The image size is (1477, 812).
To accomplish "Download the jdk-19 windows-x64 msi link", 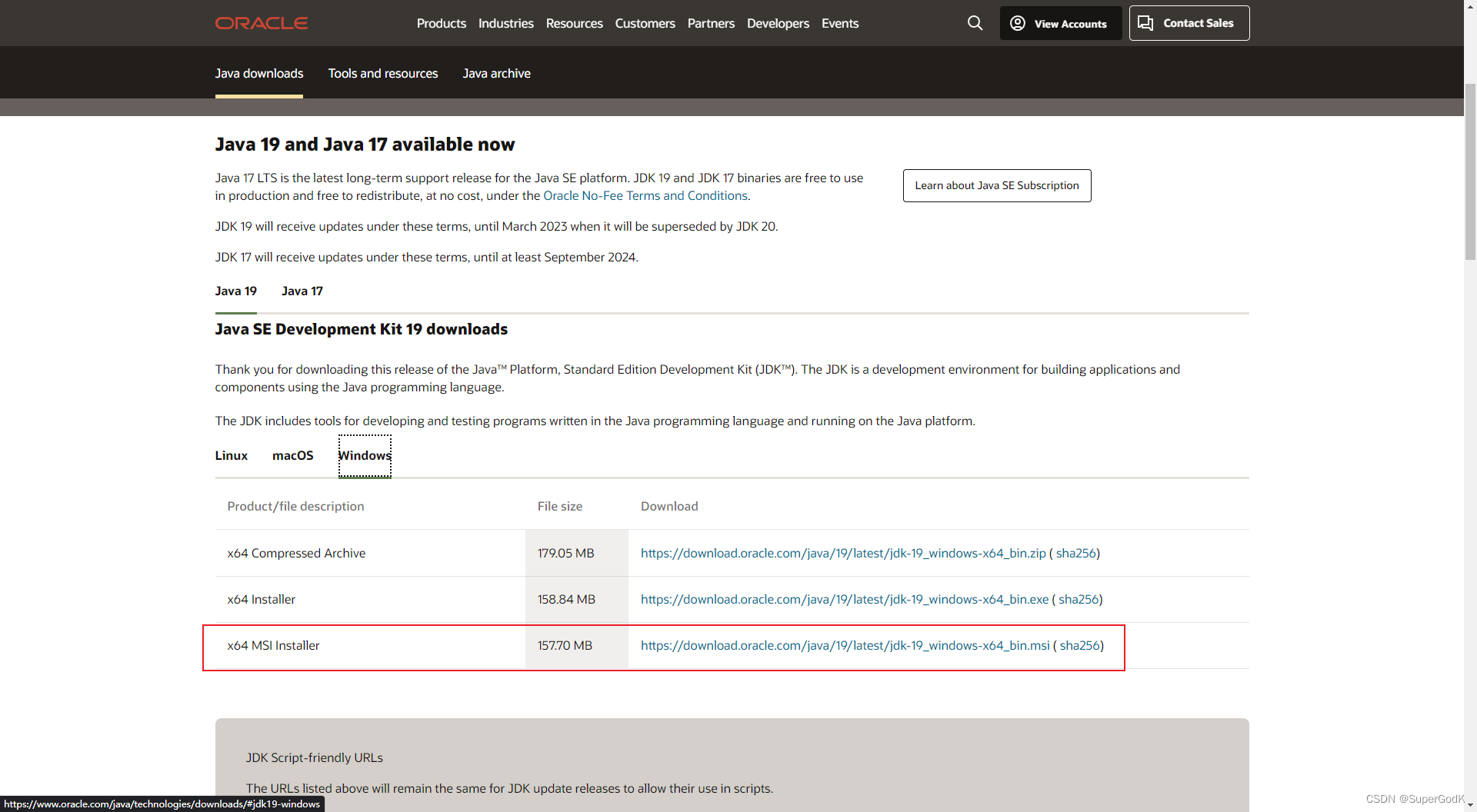I will (845, 645).
